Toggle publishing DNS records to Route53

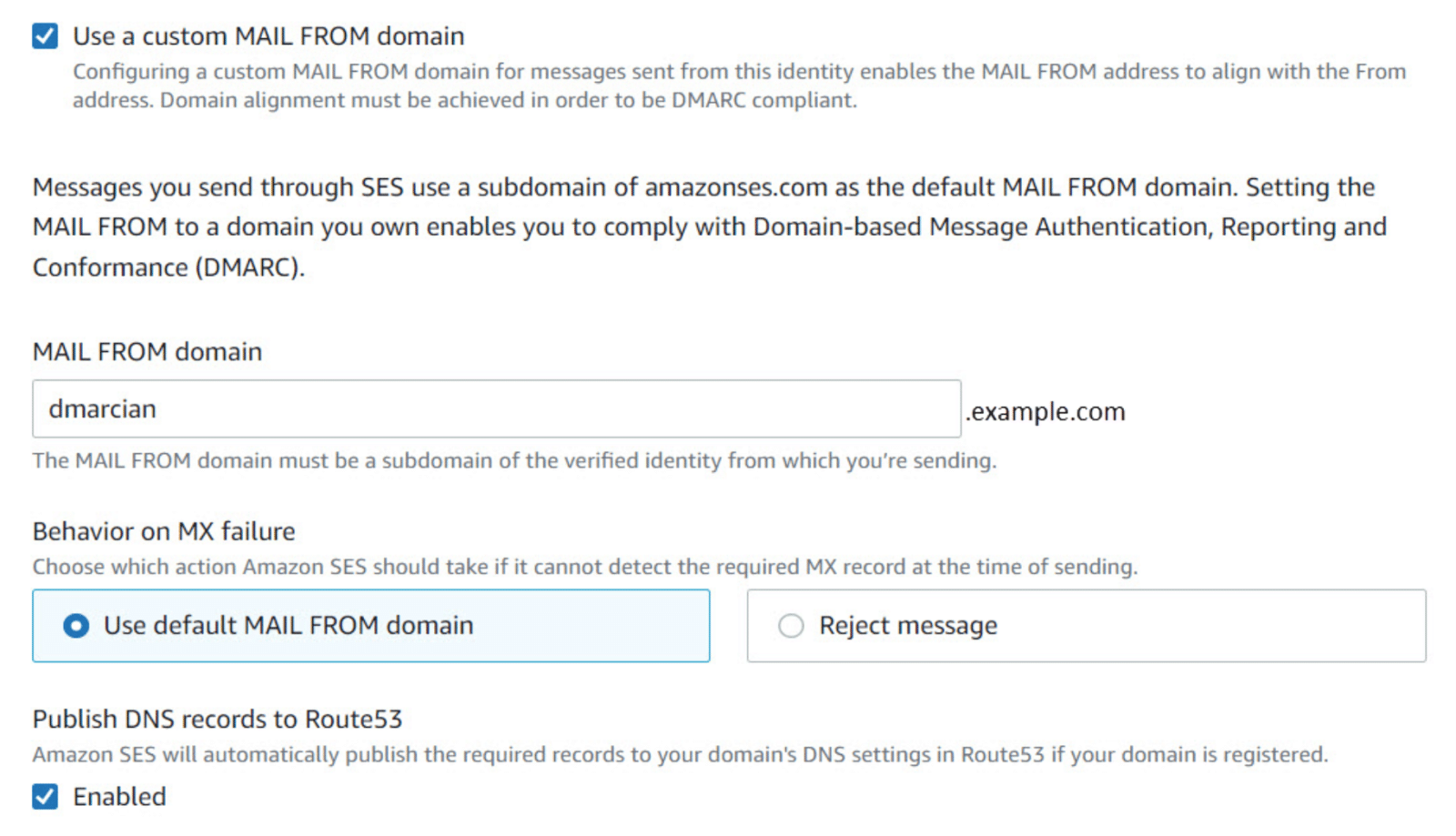click(45, 796)
